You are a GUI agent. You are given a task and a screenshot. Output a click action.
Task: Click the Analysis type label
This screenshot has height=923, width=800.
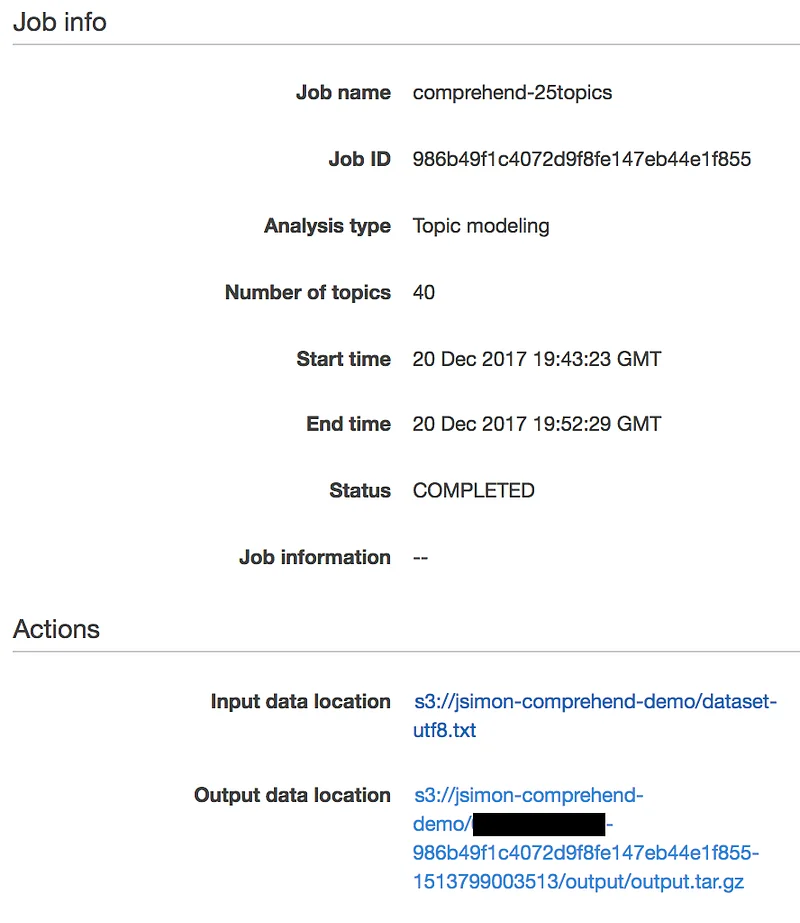[x=327, y=226]
